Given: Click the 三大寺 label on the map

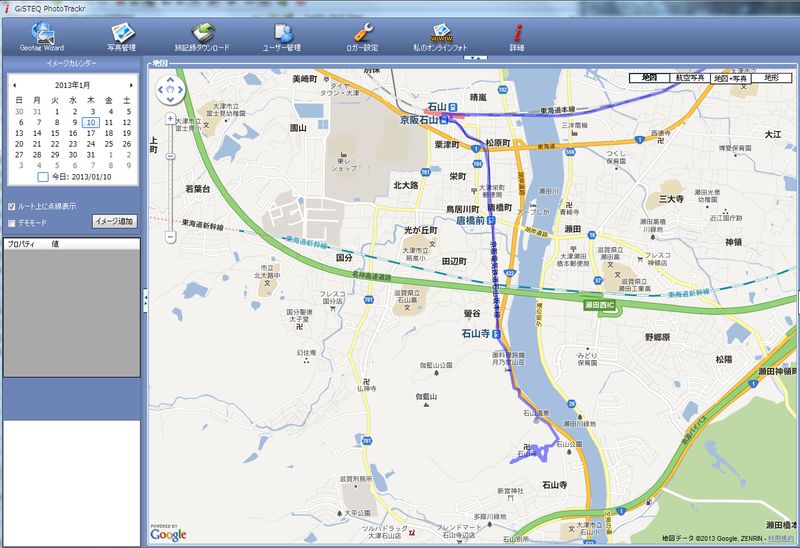Looking at the screenshot, I should pos(671,199).
